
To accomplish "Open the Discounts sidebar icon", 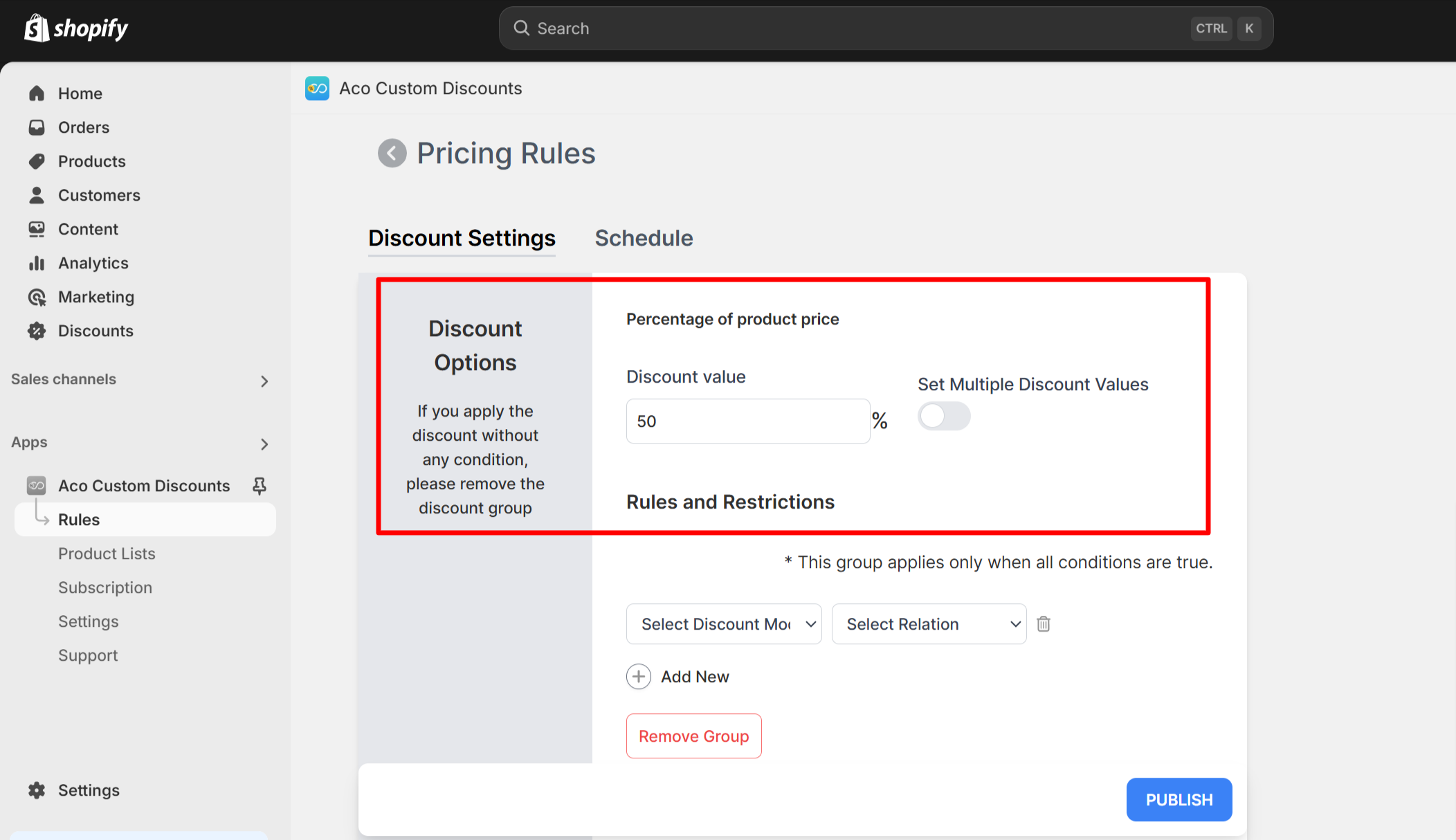I will (x=37, y=331).
